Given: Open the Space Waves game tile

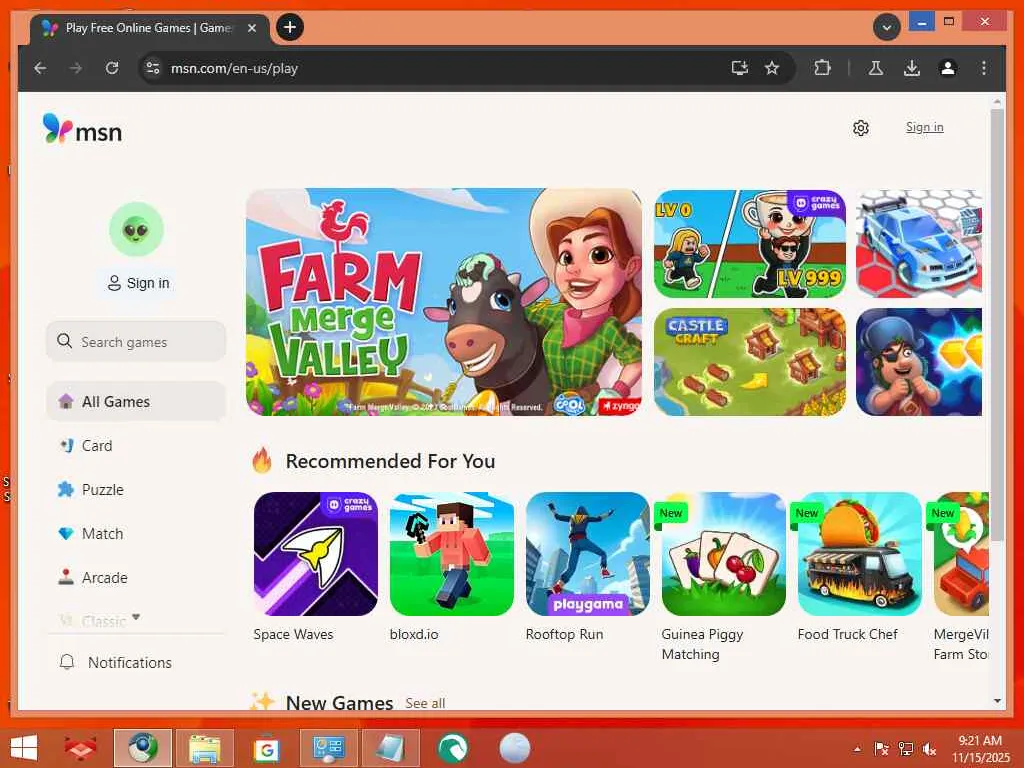Looking at the screenshot, I should pos(315,554).
